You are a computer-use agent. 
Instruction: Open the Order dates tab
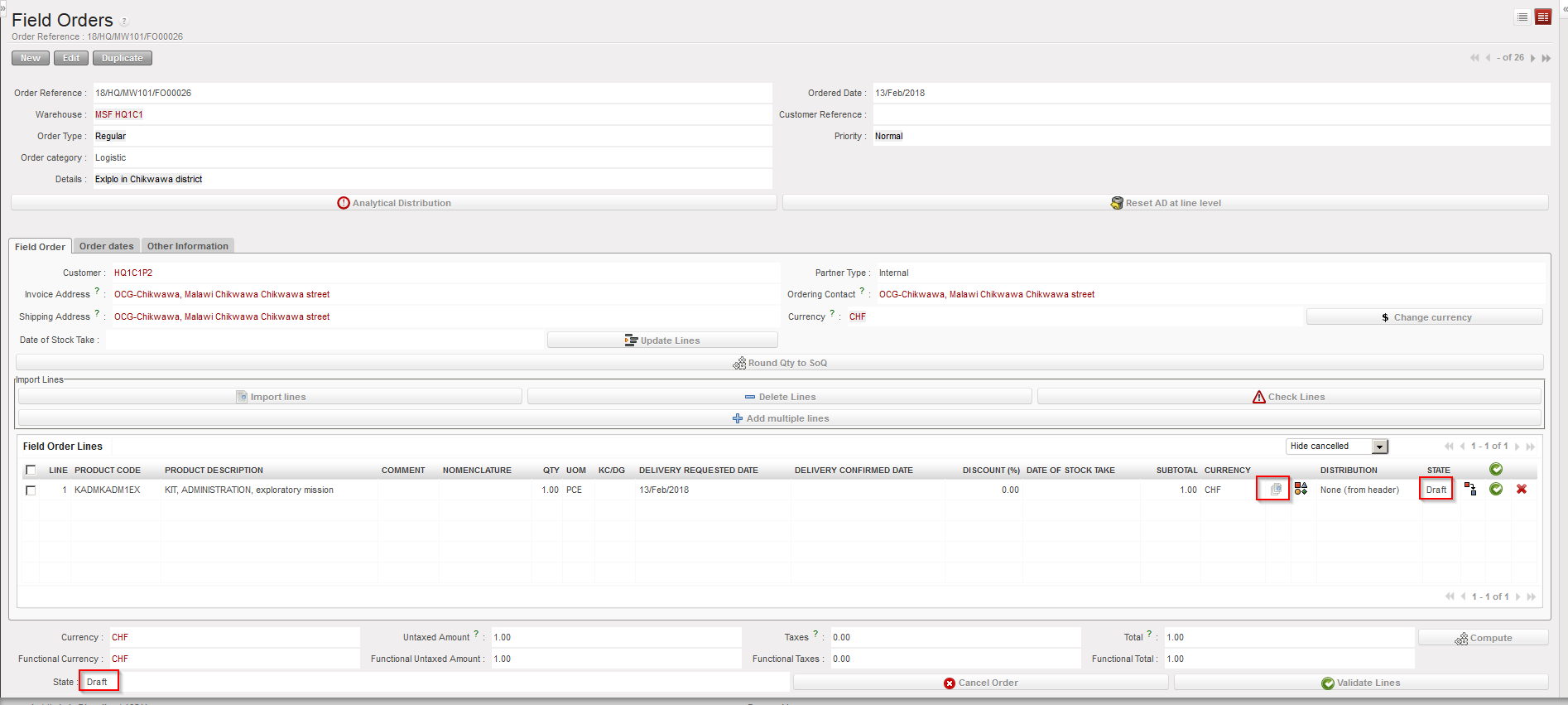(106, 246)
